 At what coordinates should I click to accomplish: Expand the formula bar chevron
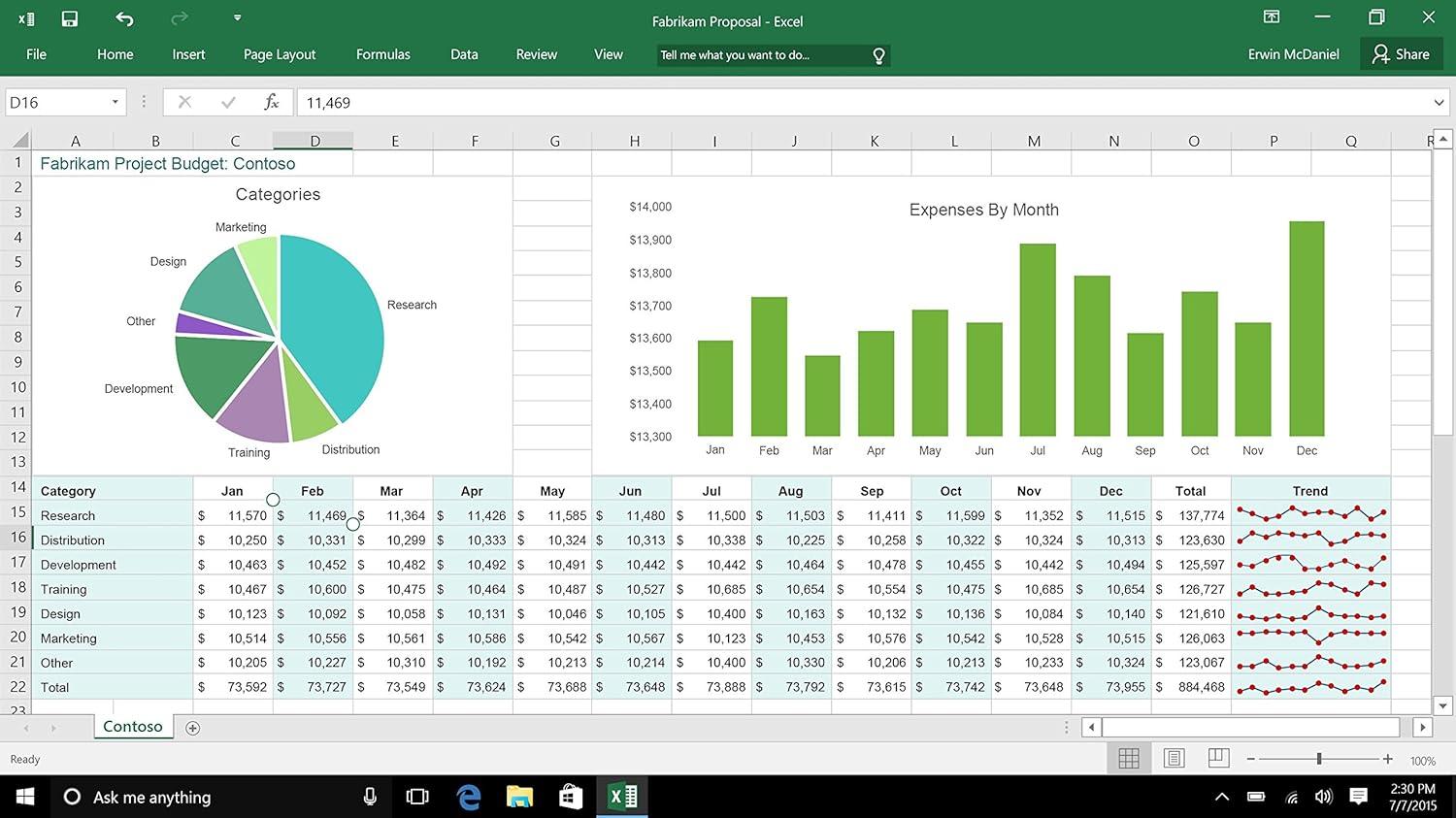[1439, 102]
